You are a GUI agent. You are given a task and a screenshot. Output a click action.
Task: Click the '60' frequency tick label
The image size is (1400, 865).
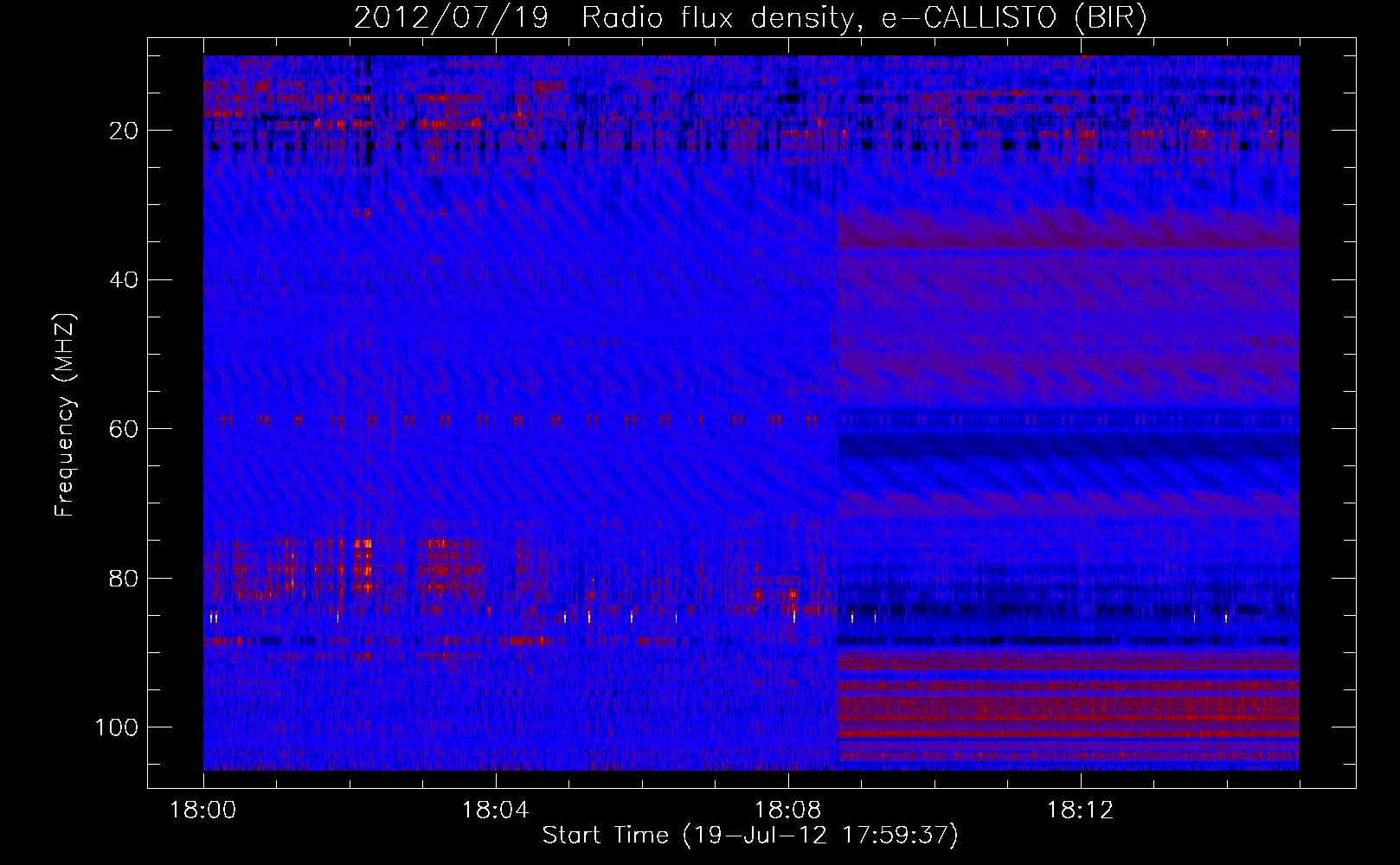pos(121,429)
